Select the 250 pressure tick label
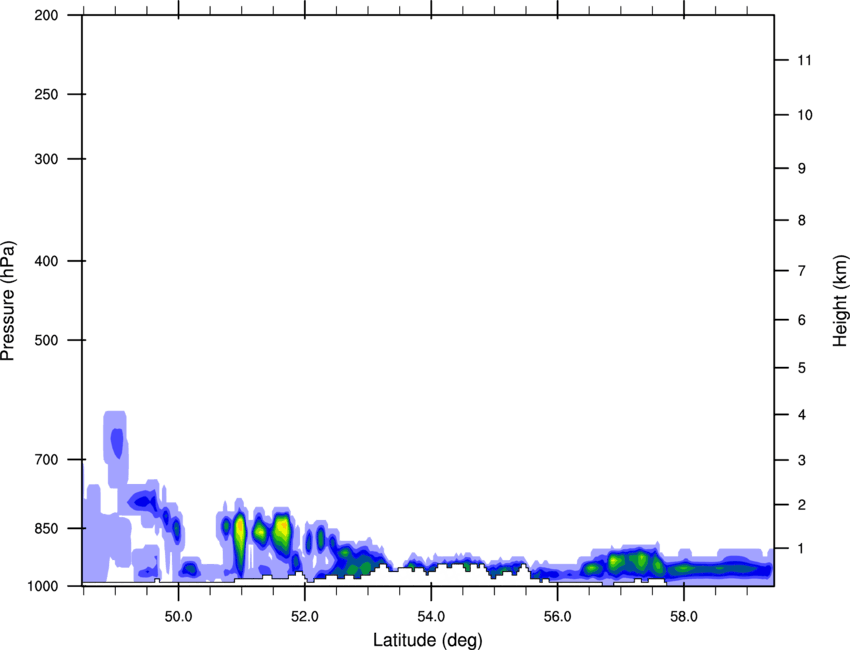The height and width of the screenshot is (650, 850). tap(46, 94)
